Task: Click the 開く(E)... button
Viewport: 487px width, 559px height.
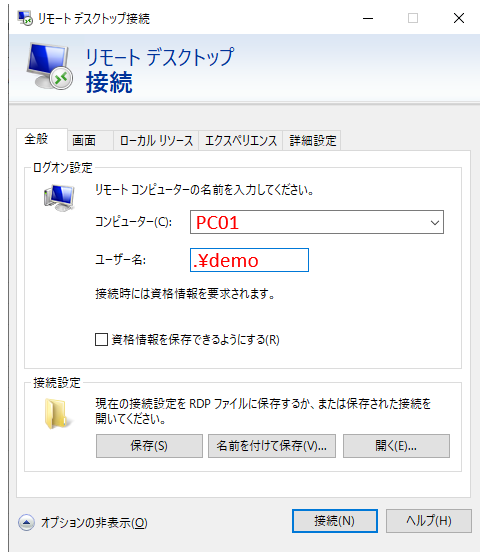Action: pyautogui.click(x=396, y=446)
